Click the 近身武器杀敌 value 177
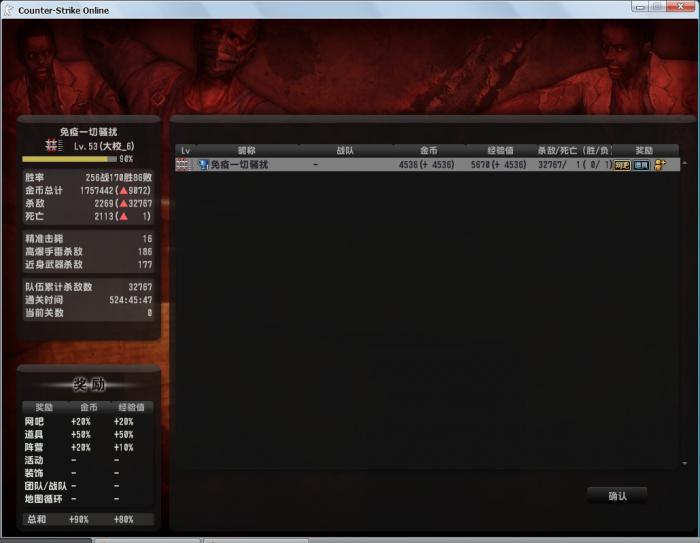700x543 pixels. pos(145,265)
